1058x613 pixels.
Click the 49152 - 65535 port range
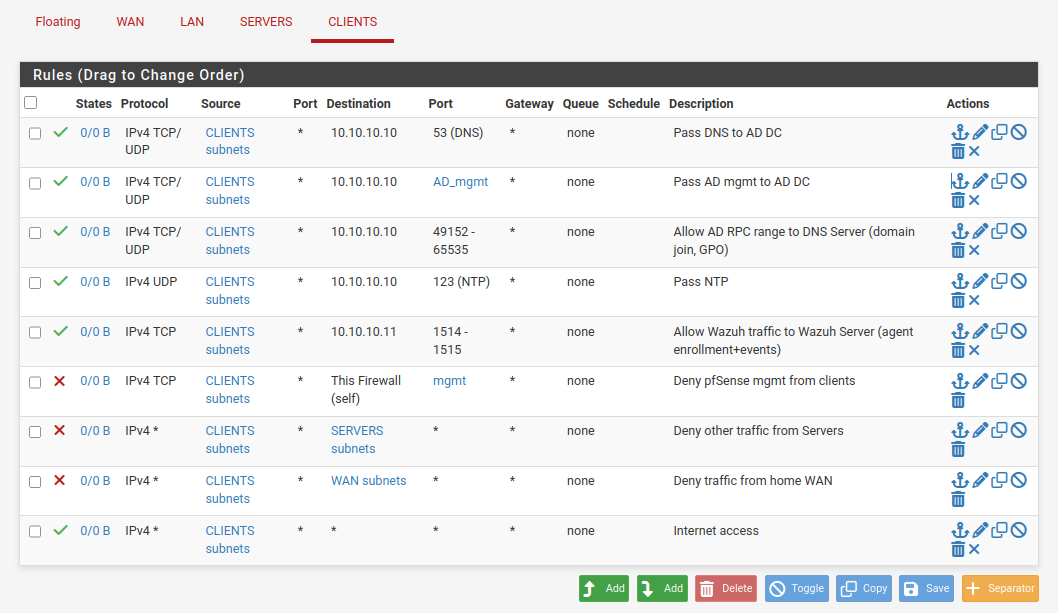(x=454, y=240)
